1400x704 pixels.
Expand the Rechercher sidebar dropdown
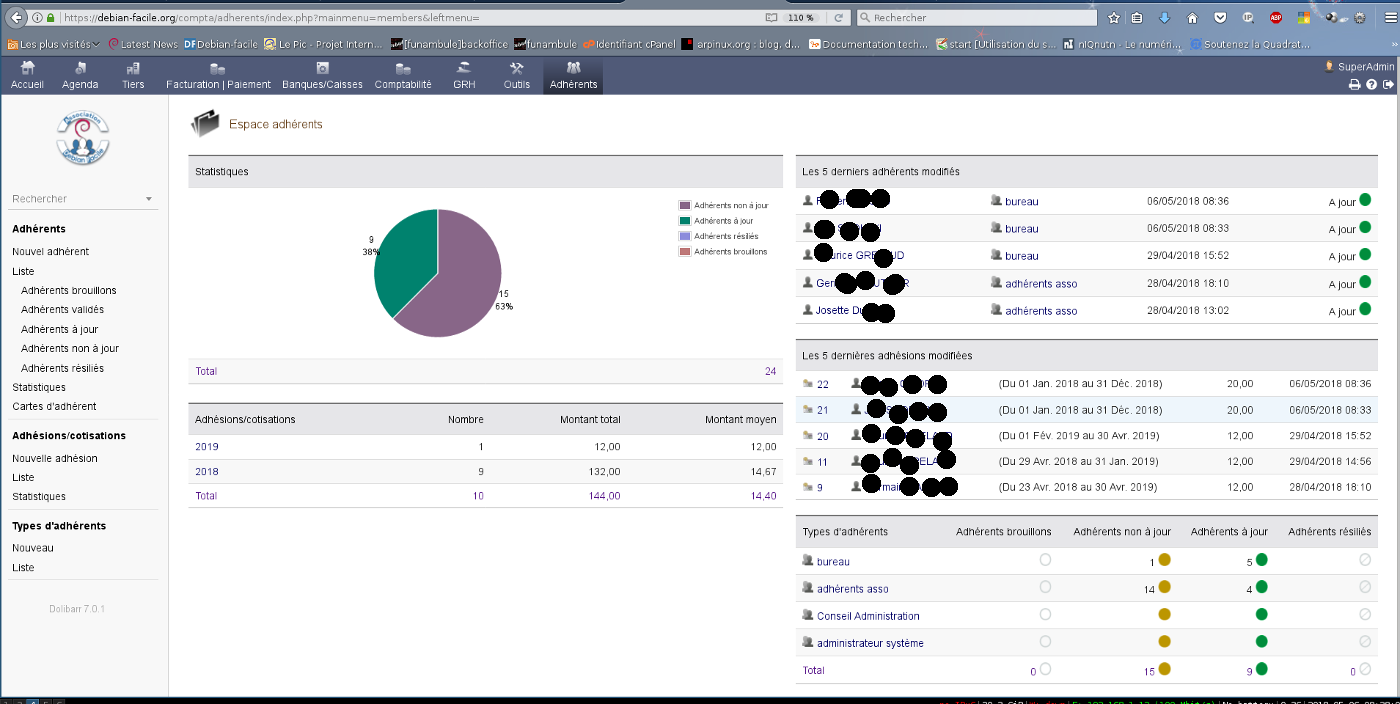coord(149,199)
